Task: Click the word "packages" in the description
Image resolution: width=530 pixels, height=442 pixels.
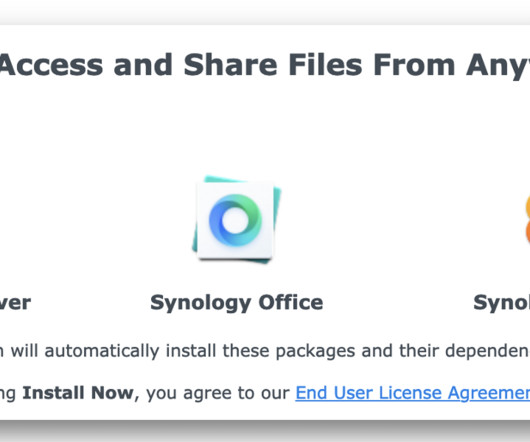Action: pyautogui.click(x=315, y=351)
